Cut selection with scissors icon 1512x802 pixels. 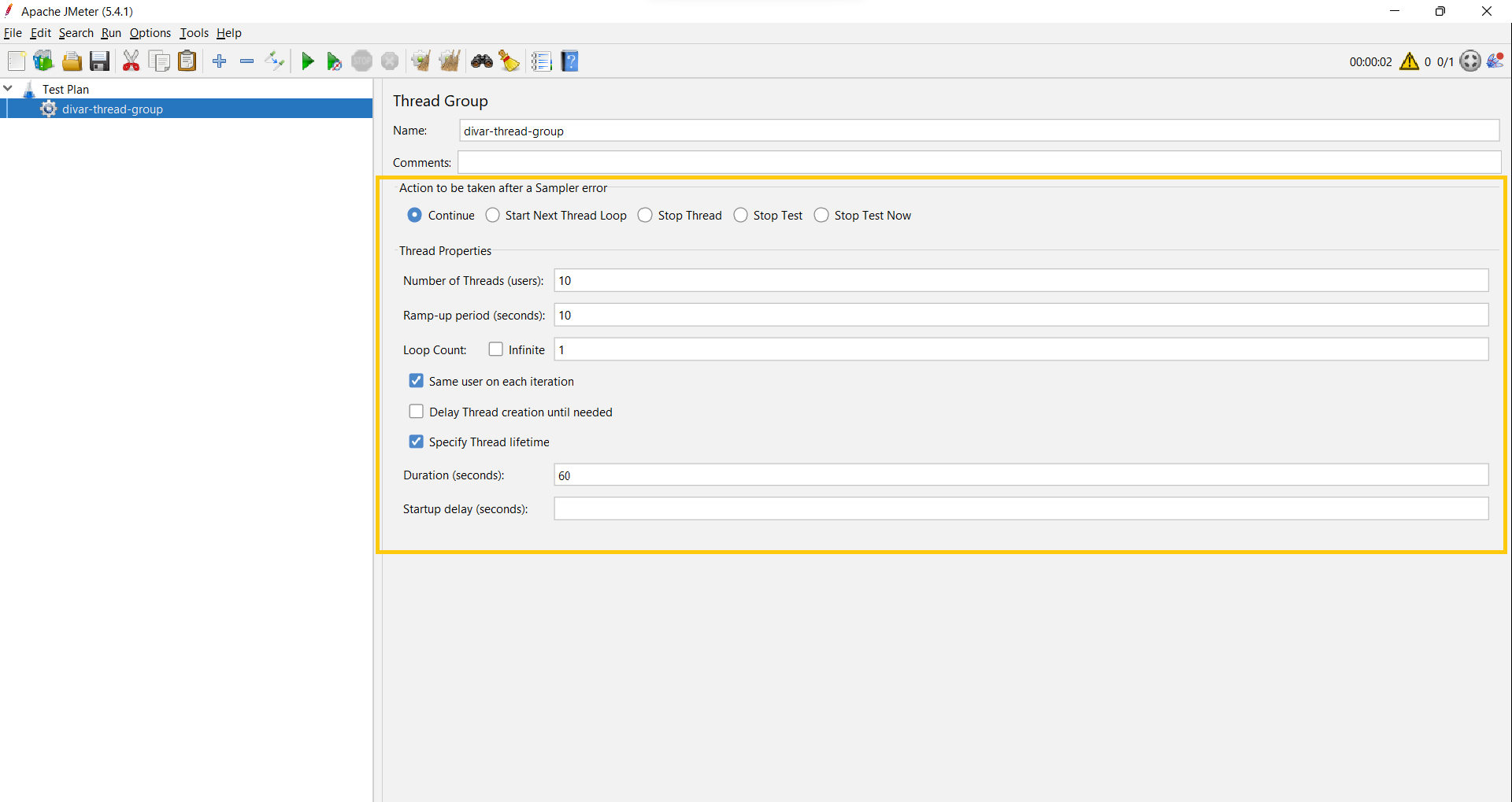[x=132, y=61]
